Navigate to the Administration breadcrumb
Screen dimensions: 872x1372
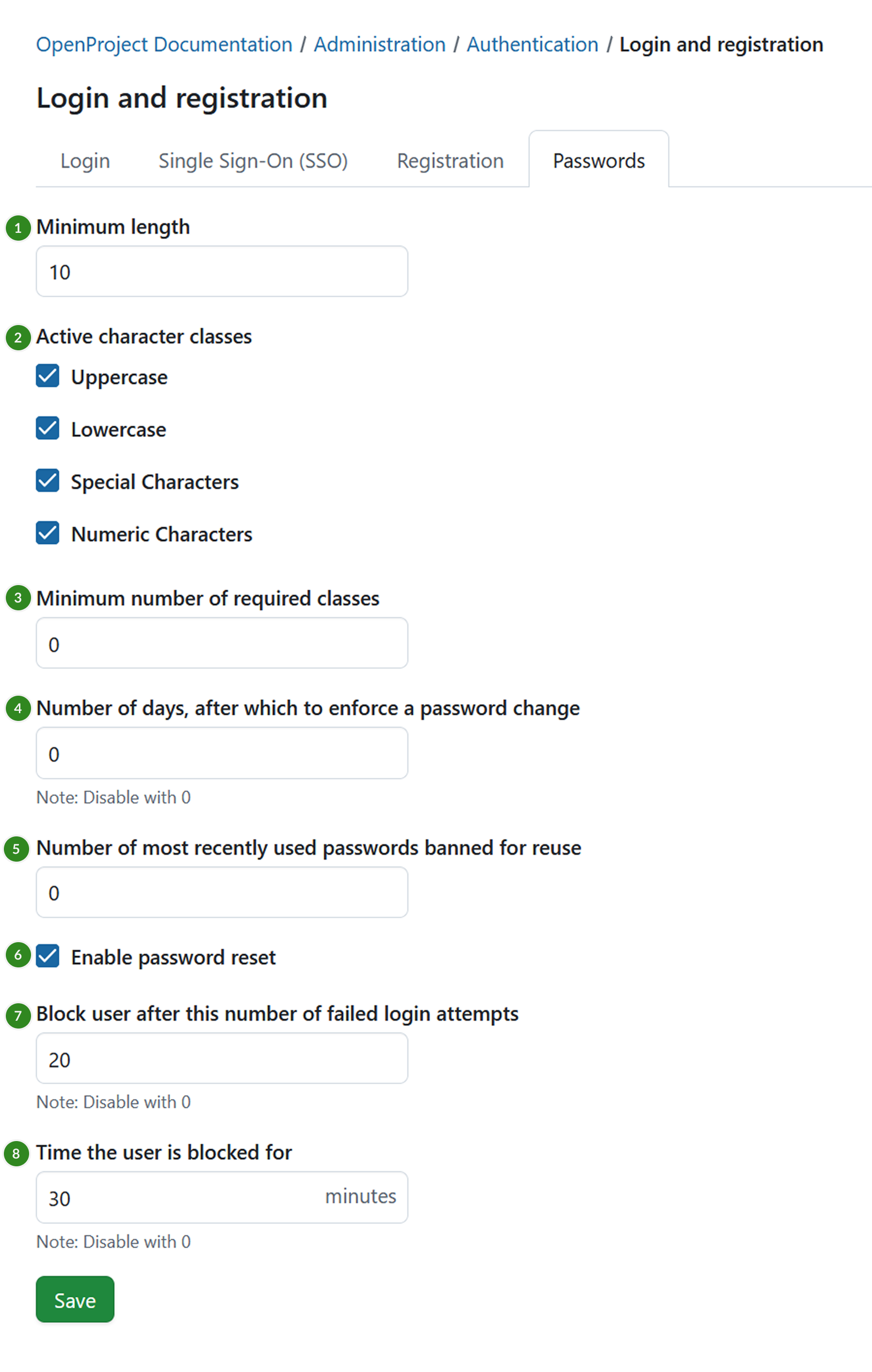coord(380,44)
